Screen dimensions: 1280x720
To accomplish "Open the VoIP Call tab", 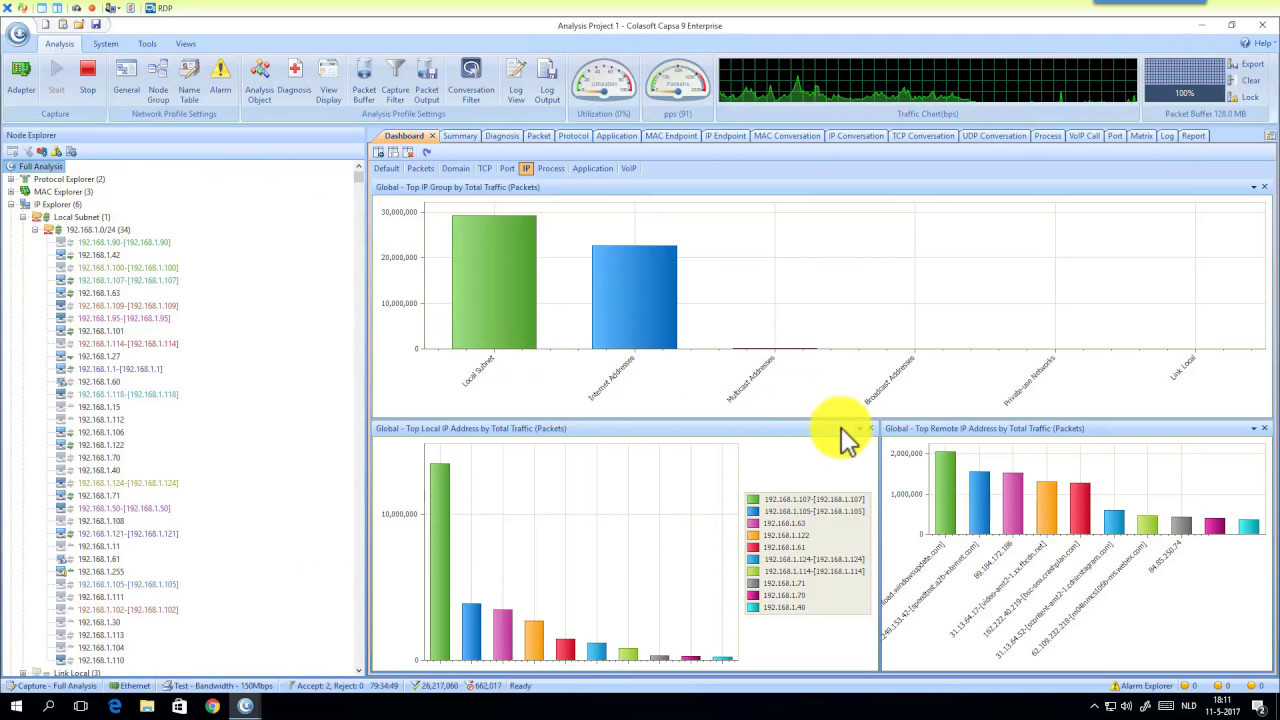I will (1084, 136).
